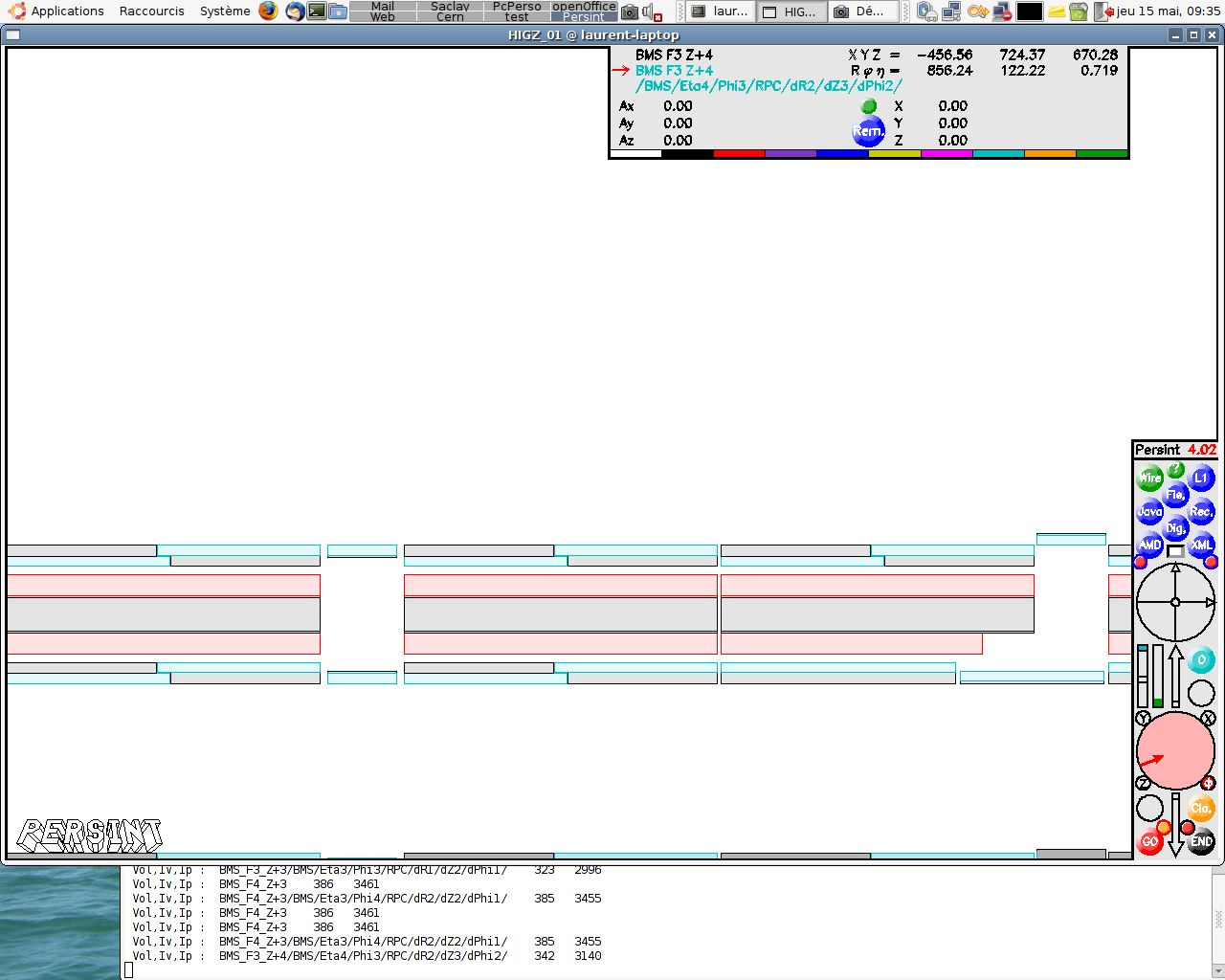Open the Applications menu
1225x980 pixels.
tap(57, 11)
